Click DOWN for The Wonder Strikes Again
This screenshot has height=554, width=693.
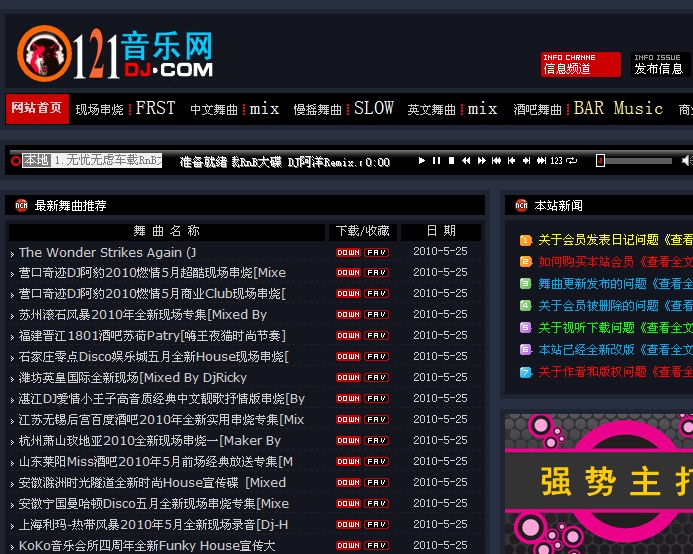tap(348, 252)
